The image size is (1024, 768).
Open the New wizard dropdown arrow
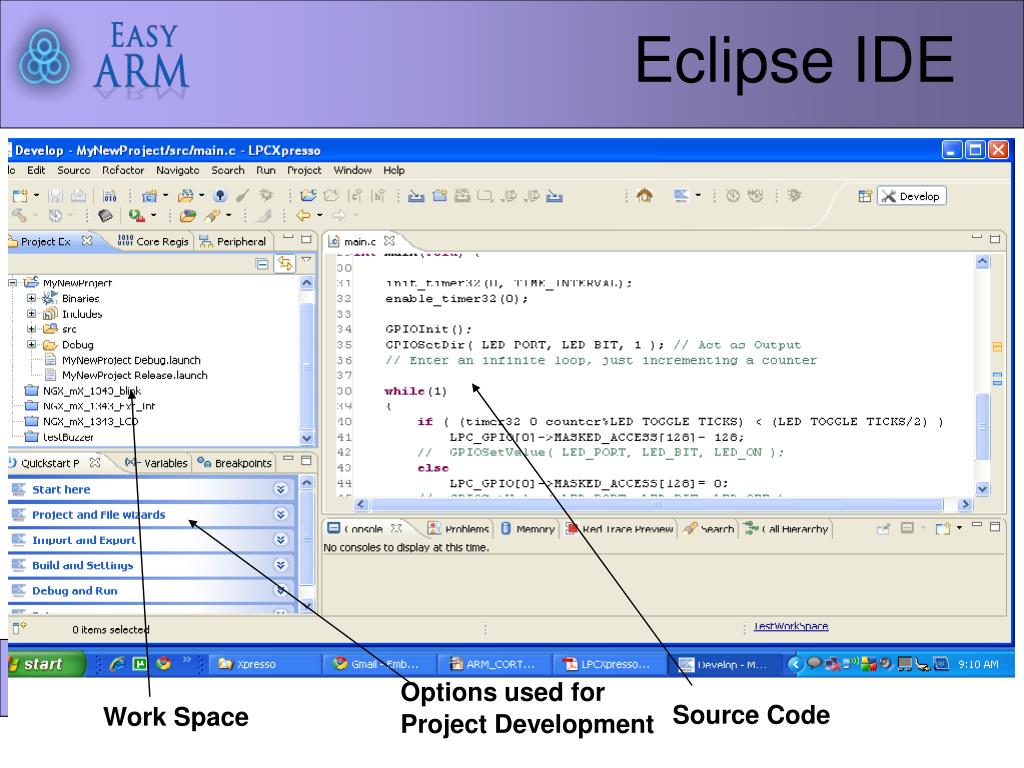[36, 195]
